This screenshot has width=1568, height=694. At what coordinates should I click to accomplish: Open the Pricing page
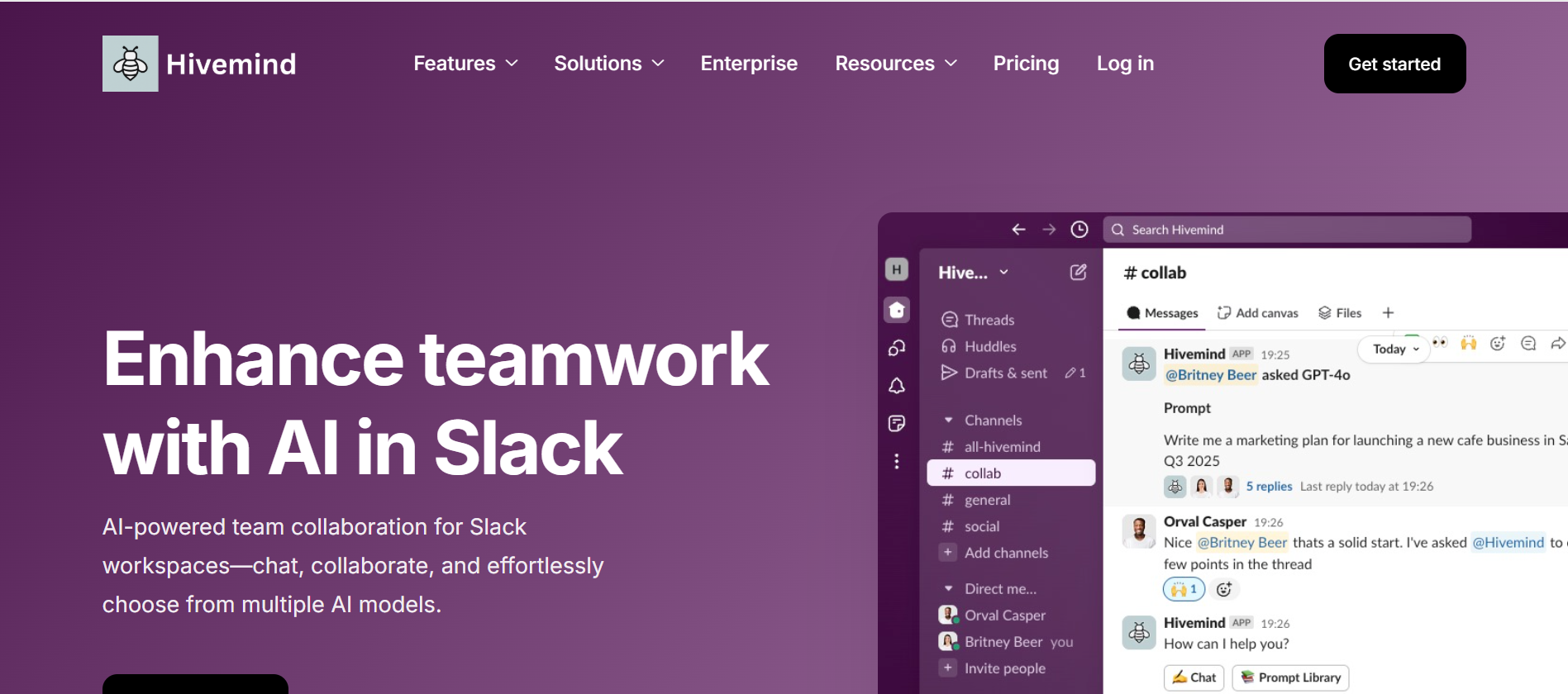[1026, 64]
